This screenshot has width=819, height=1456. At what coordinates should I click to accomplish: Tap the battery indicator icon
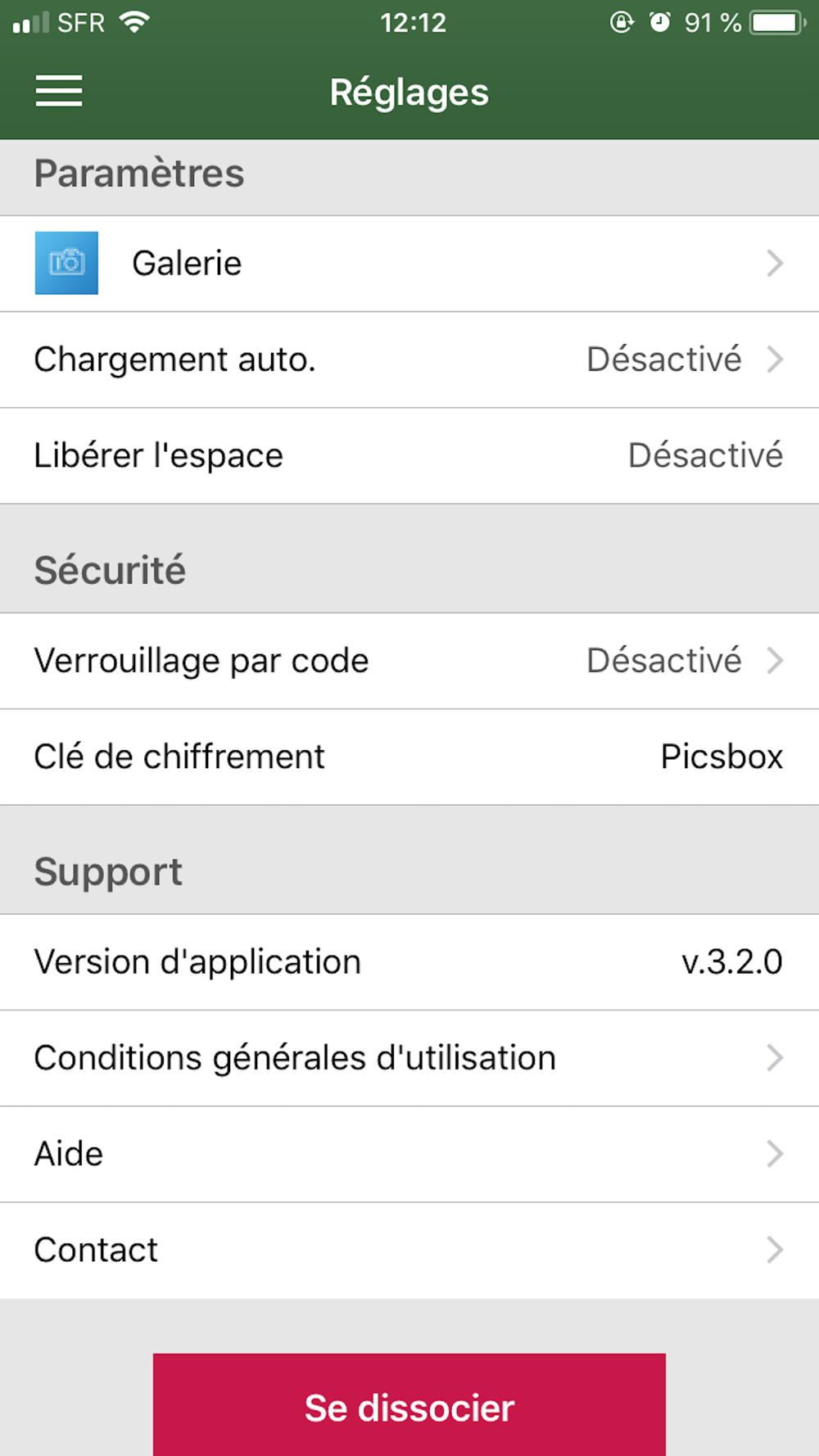[777, 22]
